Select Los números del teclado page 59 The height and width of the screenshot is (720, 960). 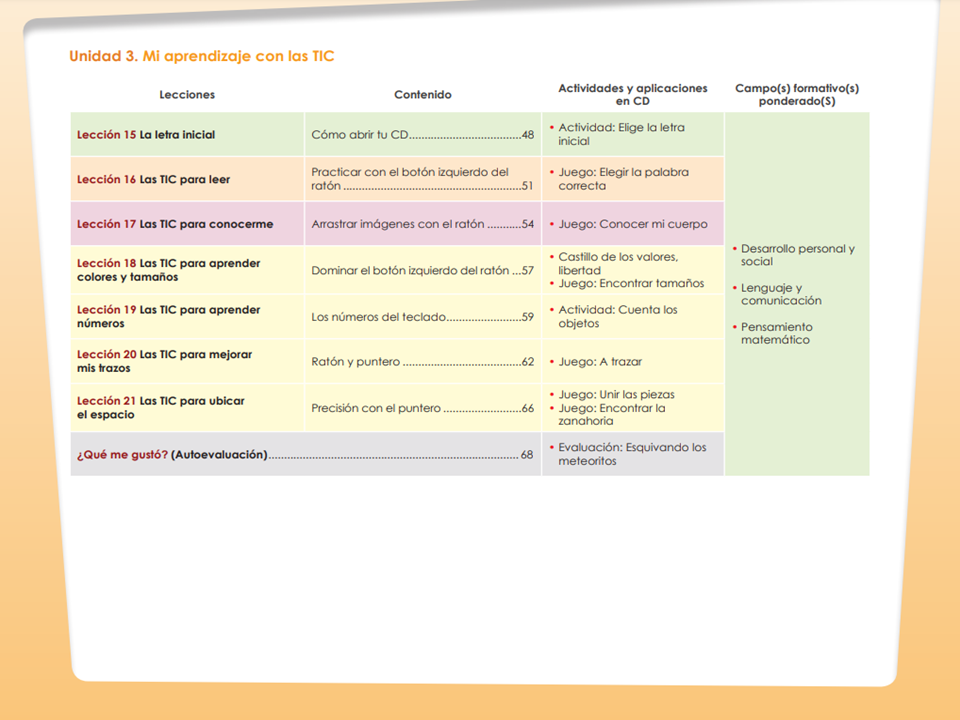[422, 317]
